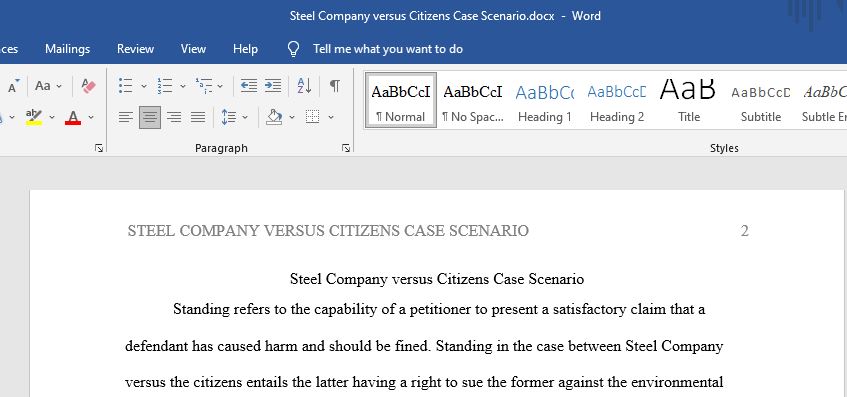
Task: Click the Clear All Formatting eraser icon
Action: [88, 85]
